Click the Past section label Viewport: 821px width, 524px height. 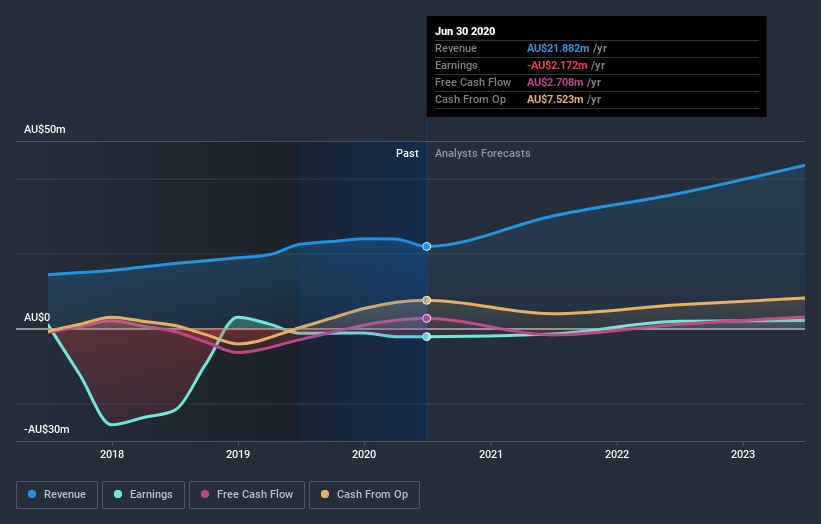point(407,153)
